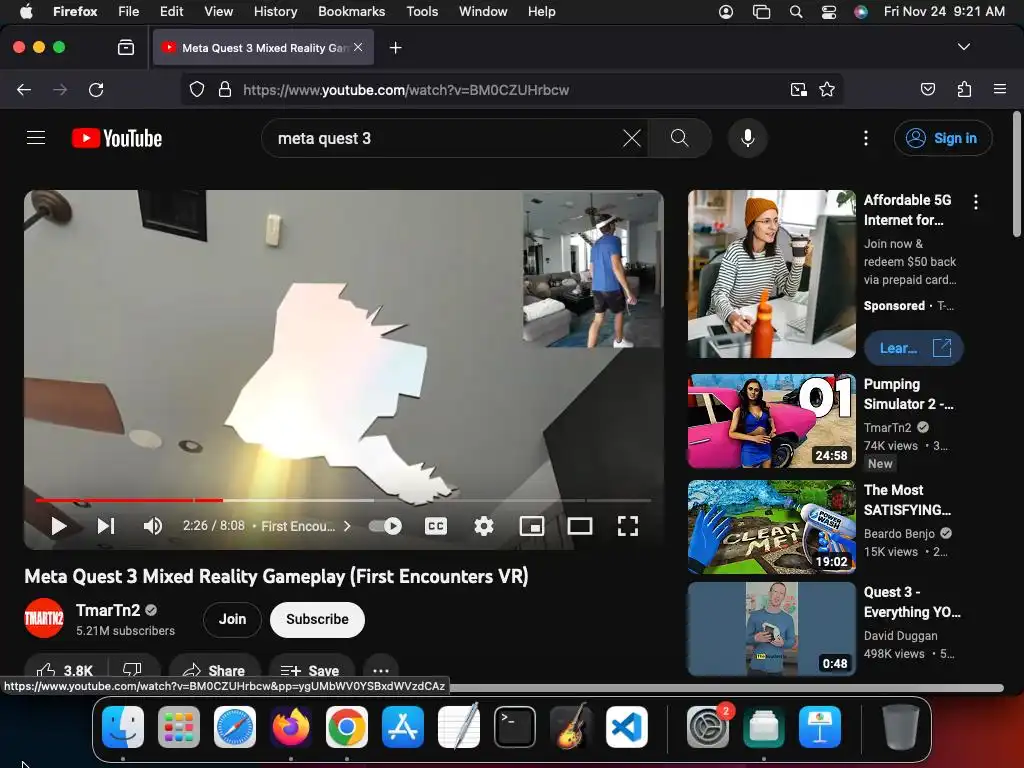1024x768 pixels.
Task: Enable the miniplayer mode icon
Action: coord(532,526)
